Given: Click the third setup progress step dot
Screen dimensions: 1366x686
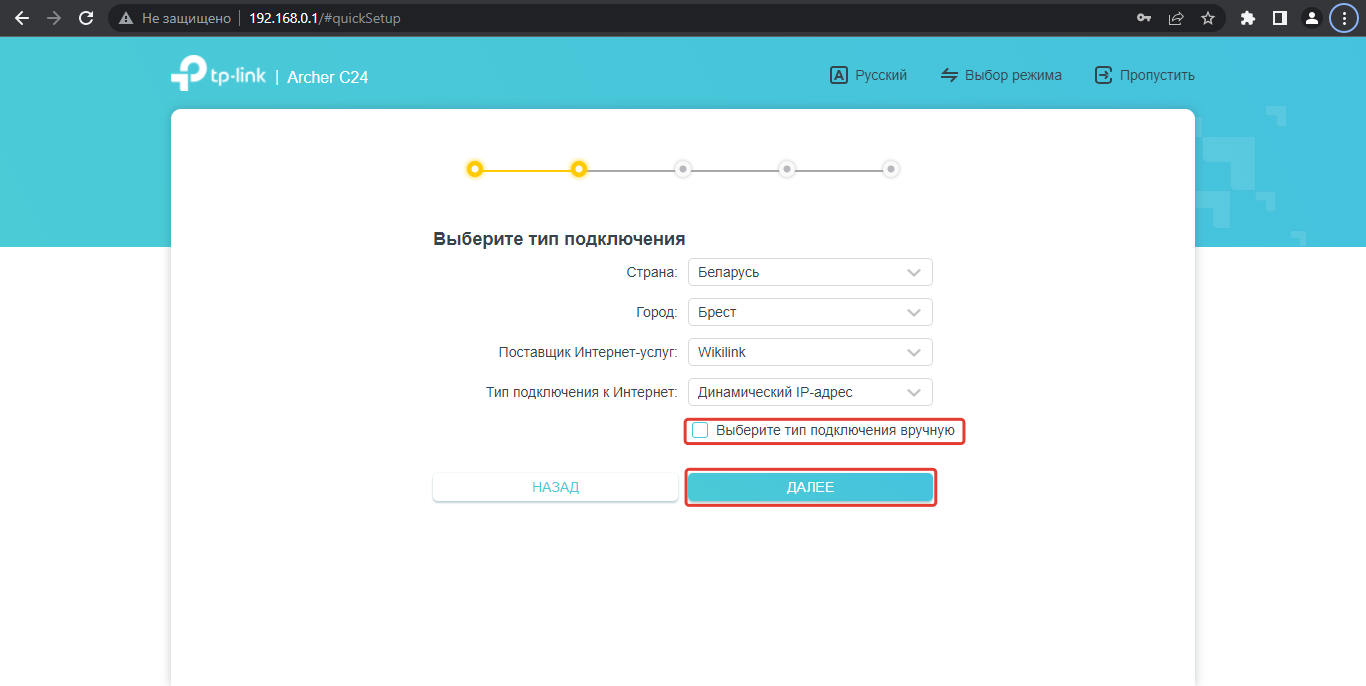Looking at the screenshot, I should pos(683,169).
